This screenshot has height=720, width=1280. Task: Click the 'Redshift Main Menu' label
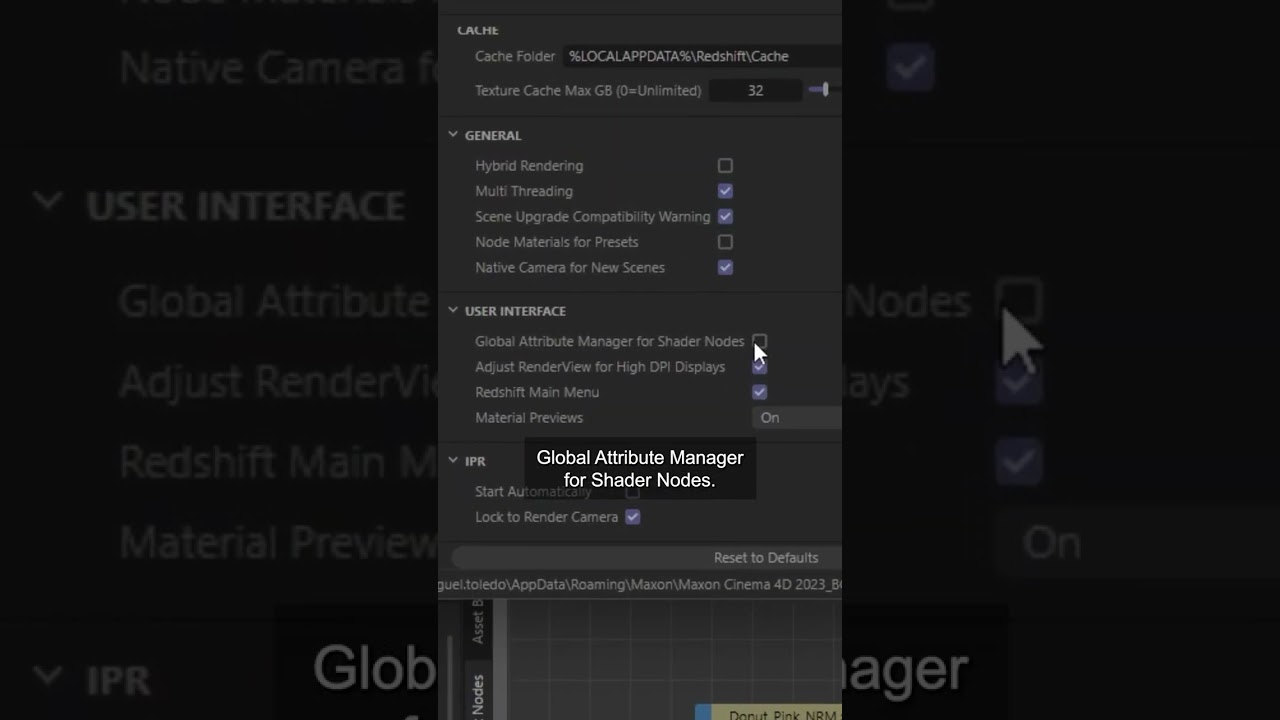coord(537,392)
